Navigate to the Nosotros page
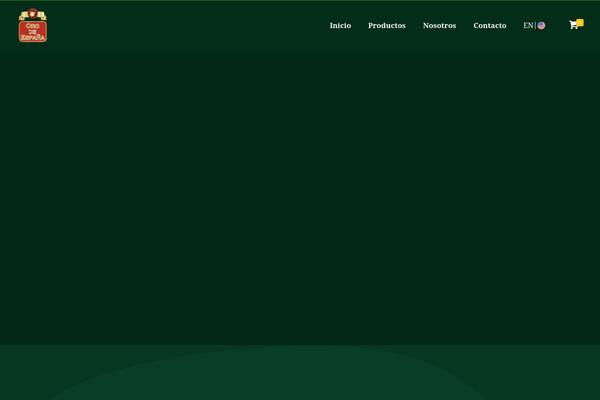Viewport: 600px width, 400px height. pyautogui.click(x=439, y=26)
